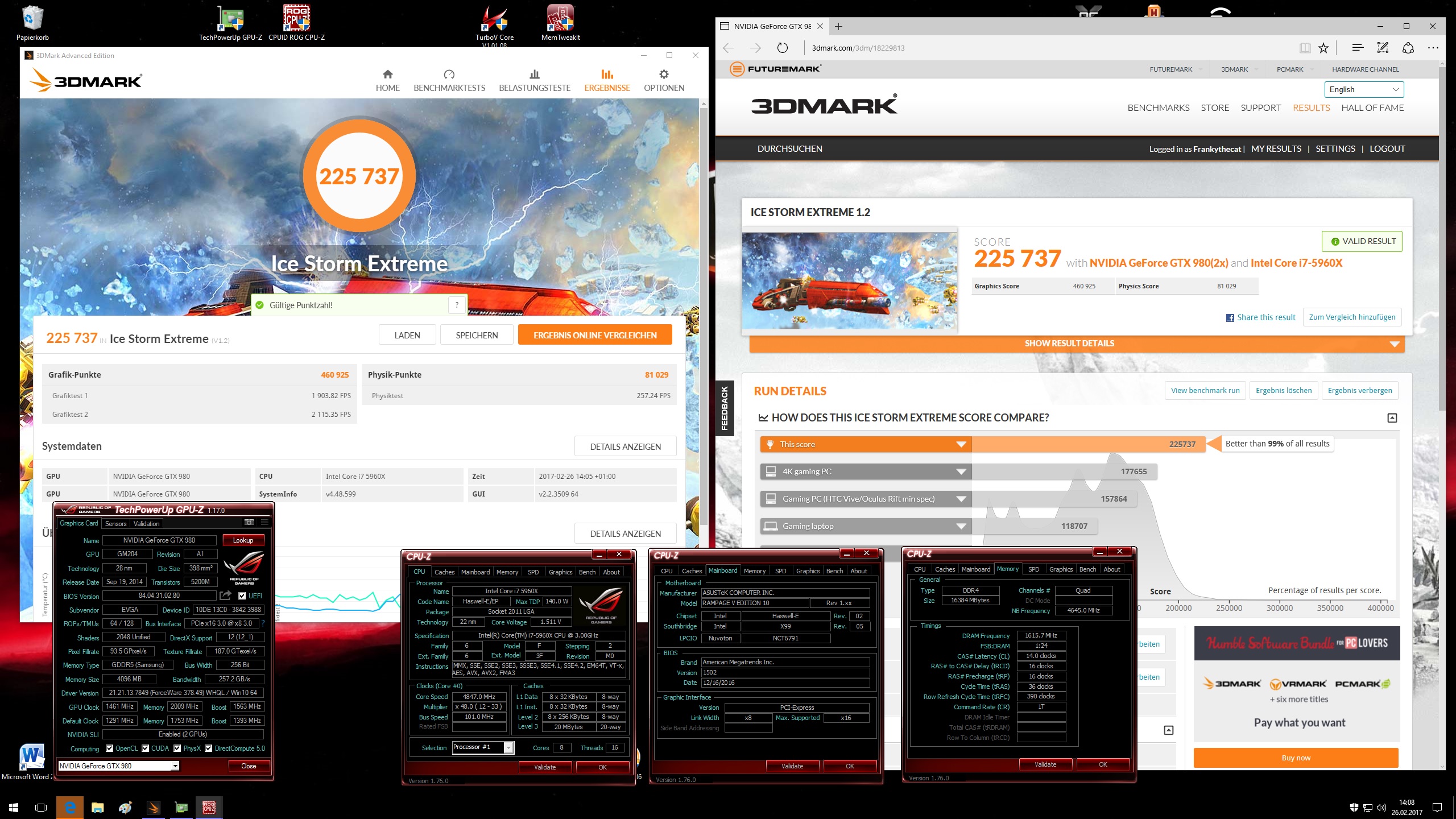The width and height of the screenshot is (1456, 819).
Task: Go to HOME in 3DMark app
Action: click(x=387, y=81)
